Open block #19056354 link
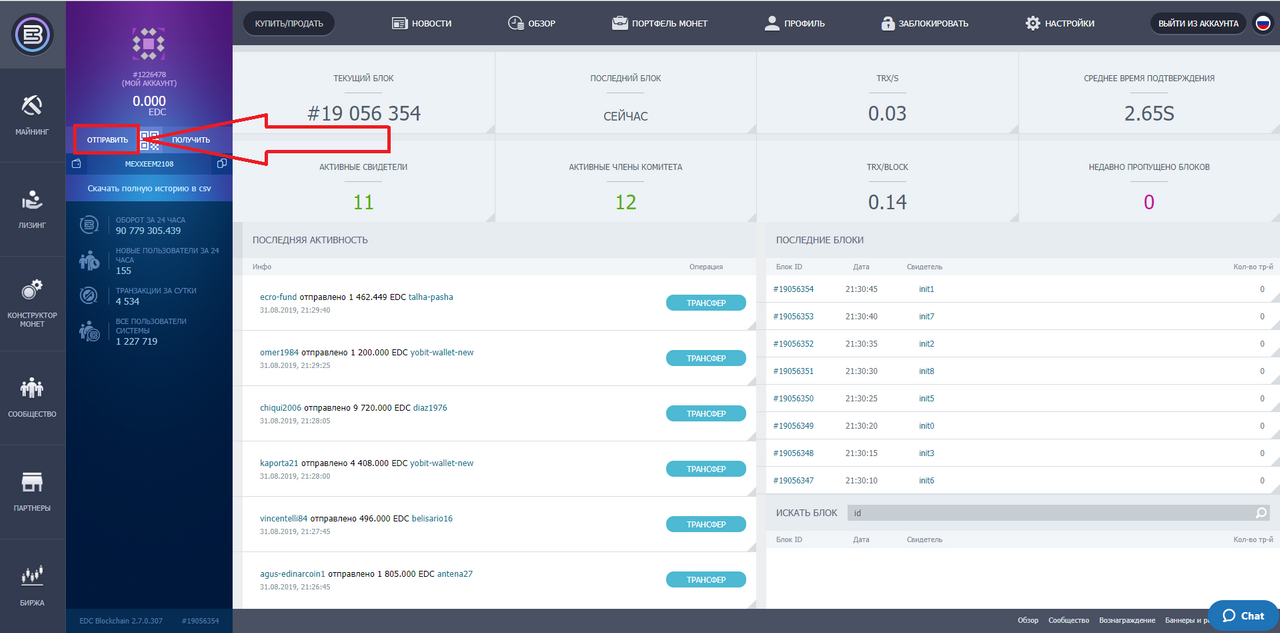The image size is (1280, 633). coord(794,289)
